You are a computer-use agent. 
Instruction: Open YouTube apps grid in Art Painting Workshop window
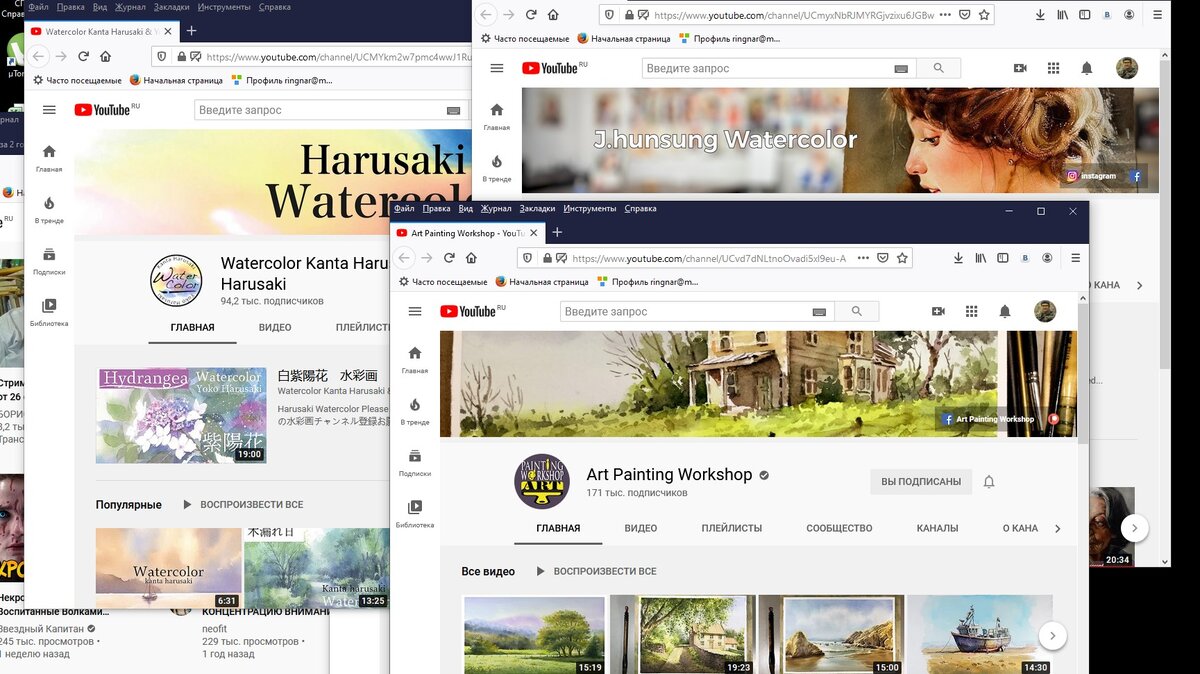(x=971, y=311)
